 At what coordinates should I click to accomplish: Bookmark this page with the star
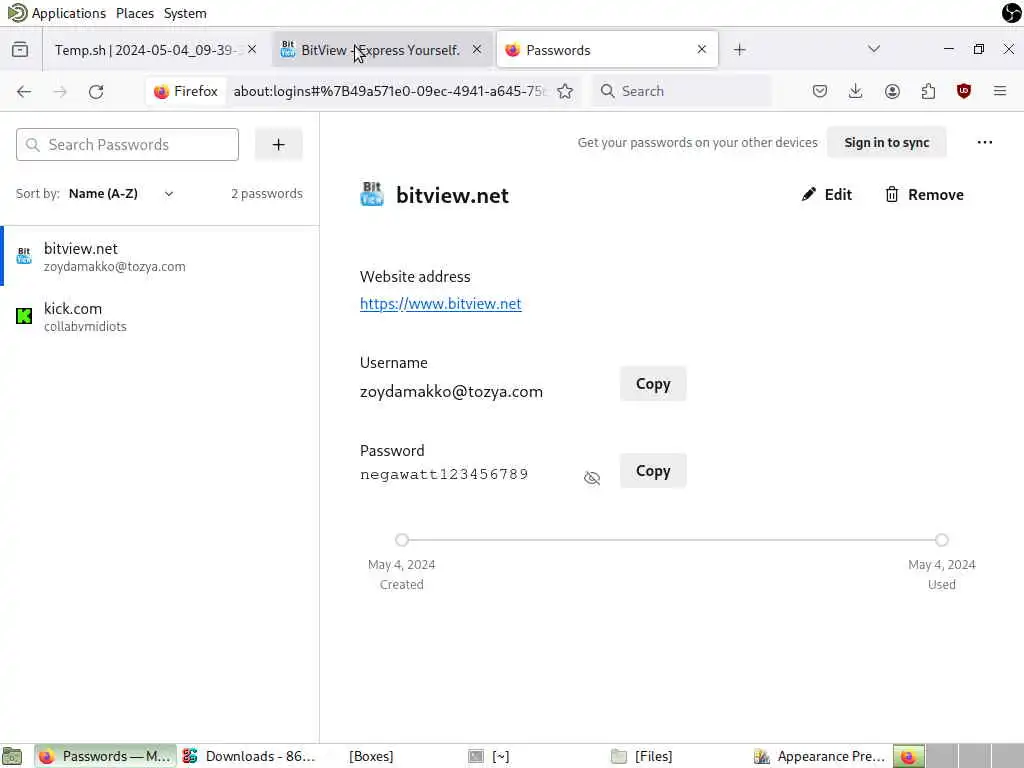point(565,91)
